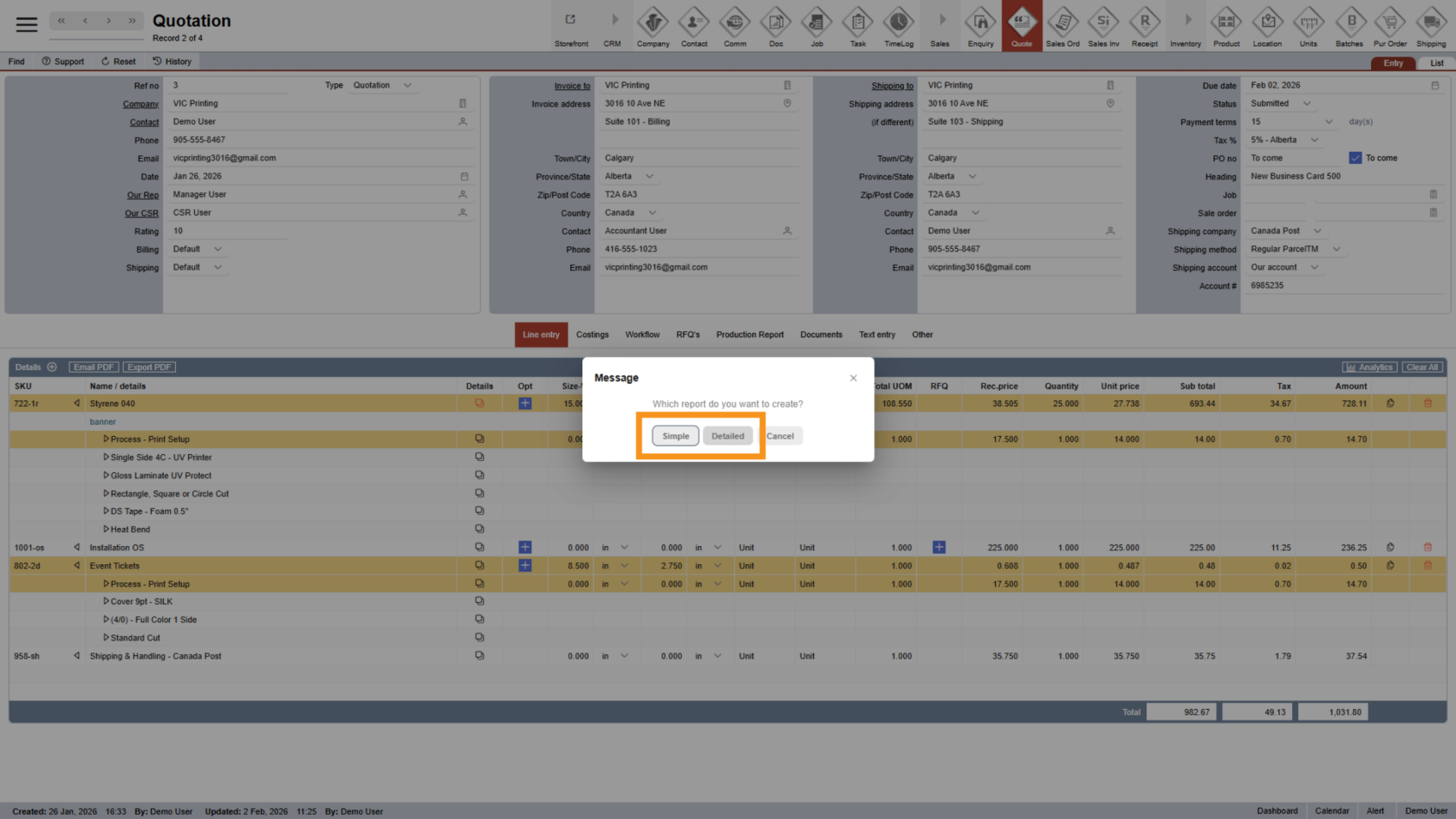The width and height of the screenshot is (1456, 819).
Task: Open the Inventory Product icon
Action: pos(1225,26)
